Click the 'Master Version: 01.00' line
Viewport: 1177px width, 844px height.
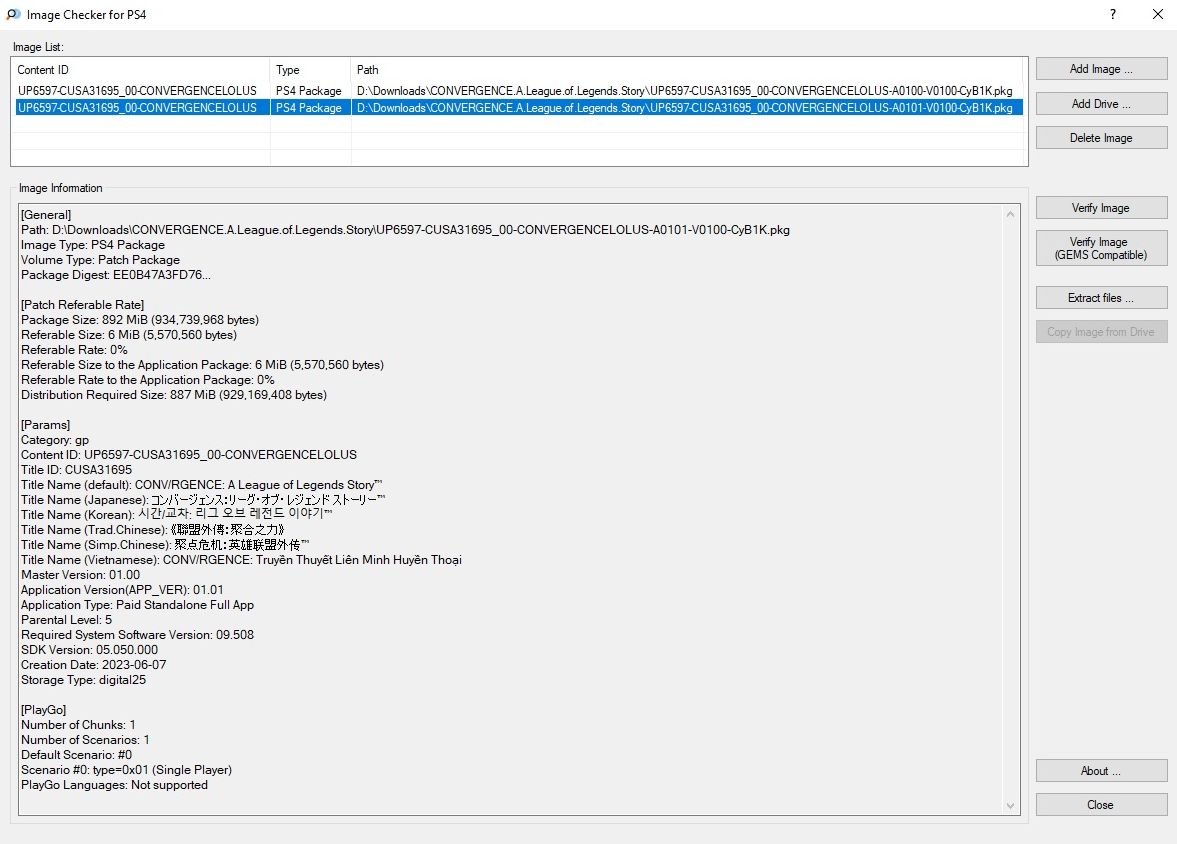[80, 575]
